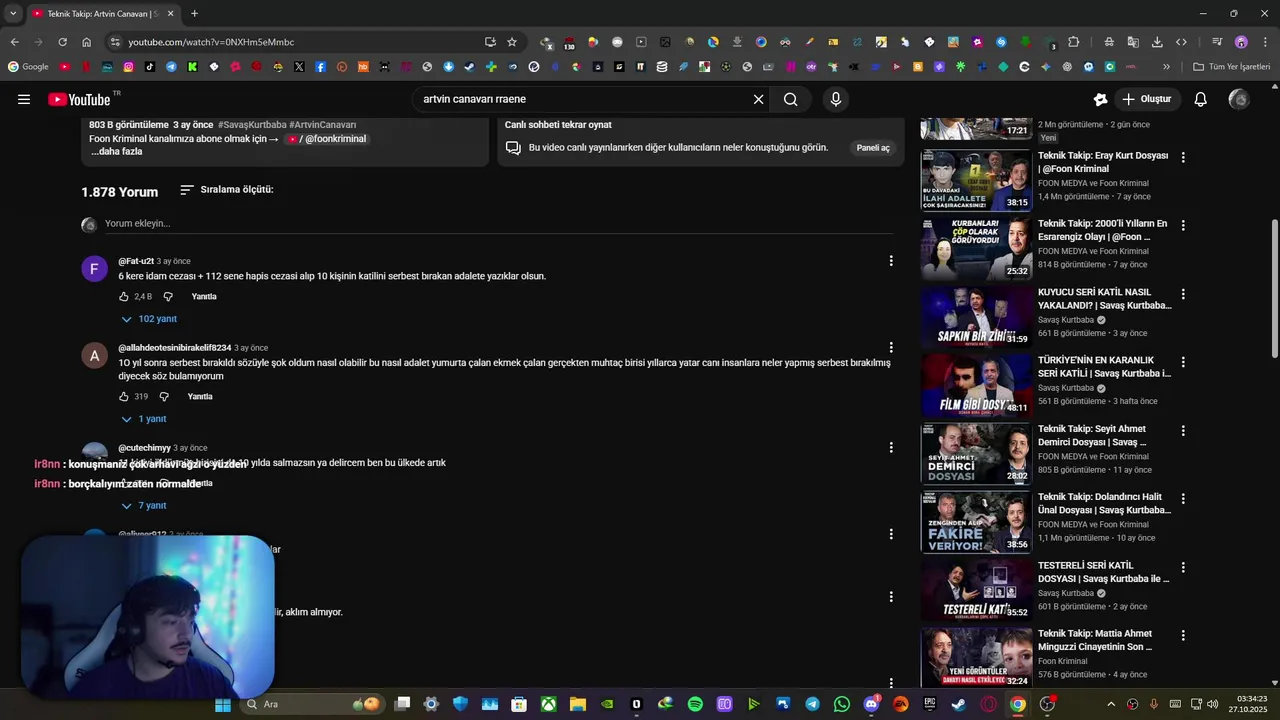Open the @cutechimyy profile link
The image size is (1280, 720).
tap(144, 448)
